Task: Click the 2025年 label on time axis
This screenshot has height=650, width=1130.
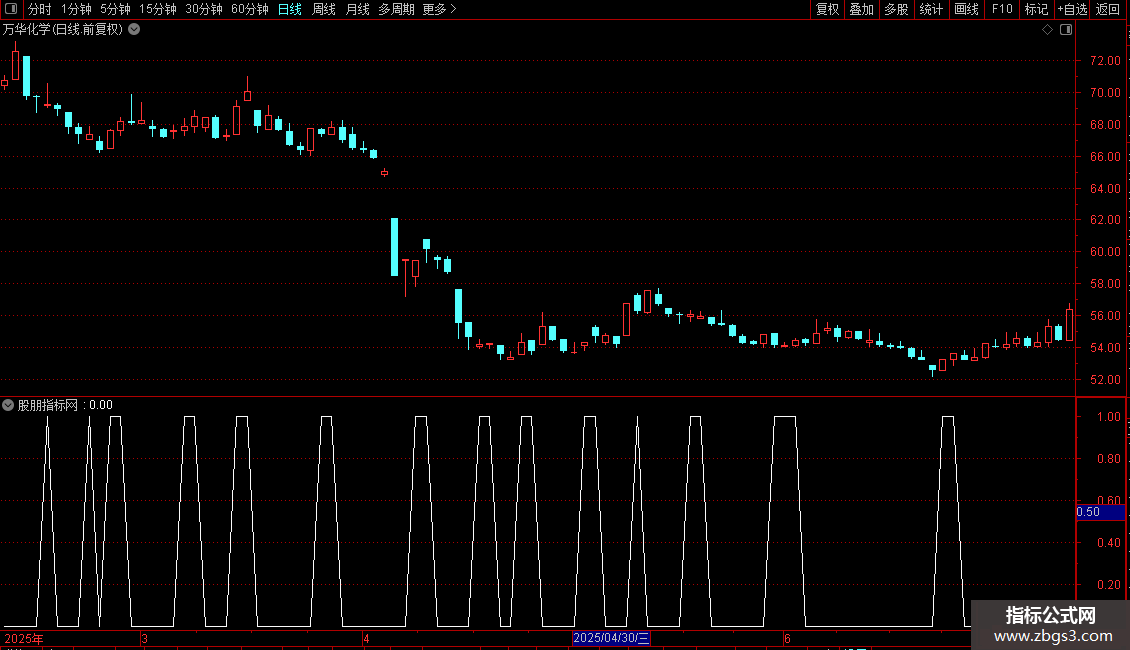Action: 24,638
